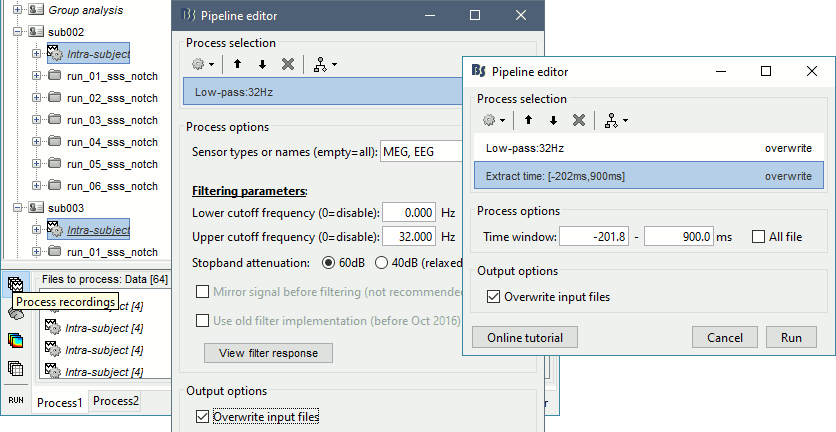
Task: Click sub003 subject icon
Action: [x=36, y=207]
